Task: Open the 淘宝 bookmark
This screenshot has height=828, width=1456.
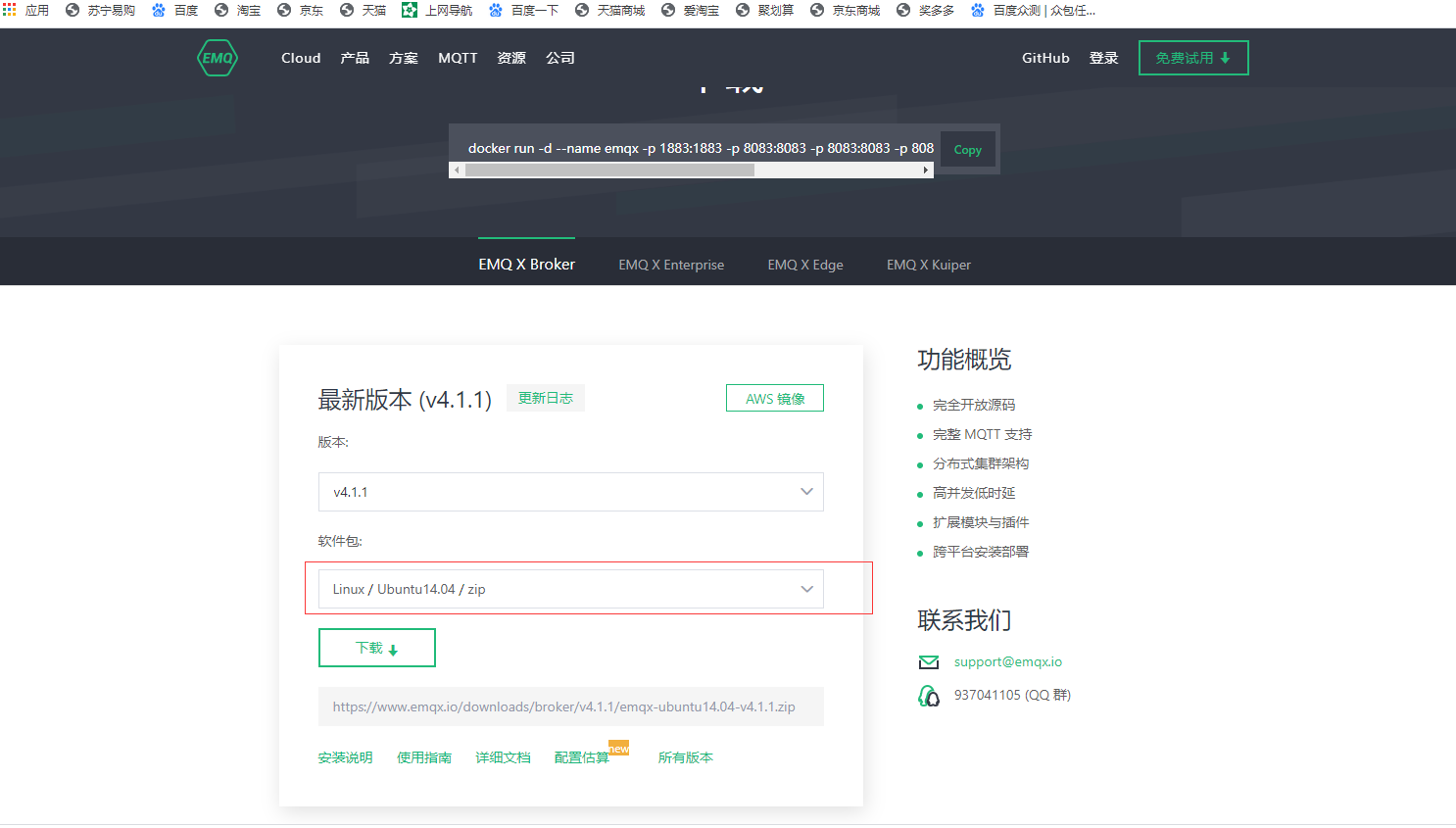Action: pyautogui.click(x=237, y=10)
